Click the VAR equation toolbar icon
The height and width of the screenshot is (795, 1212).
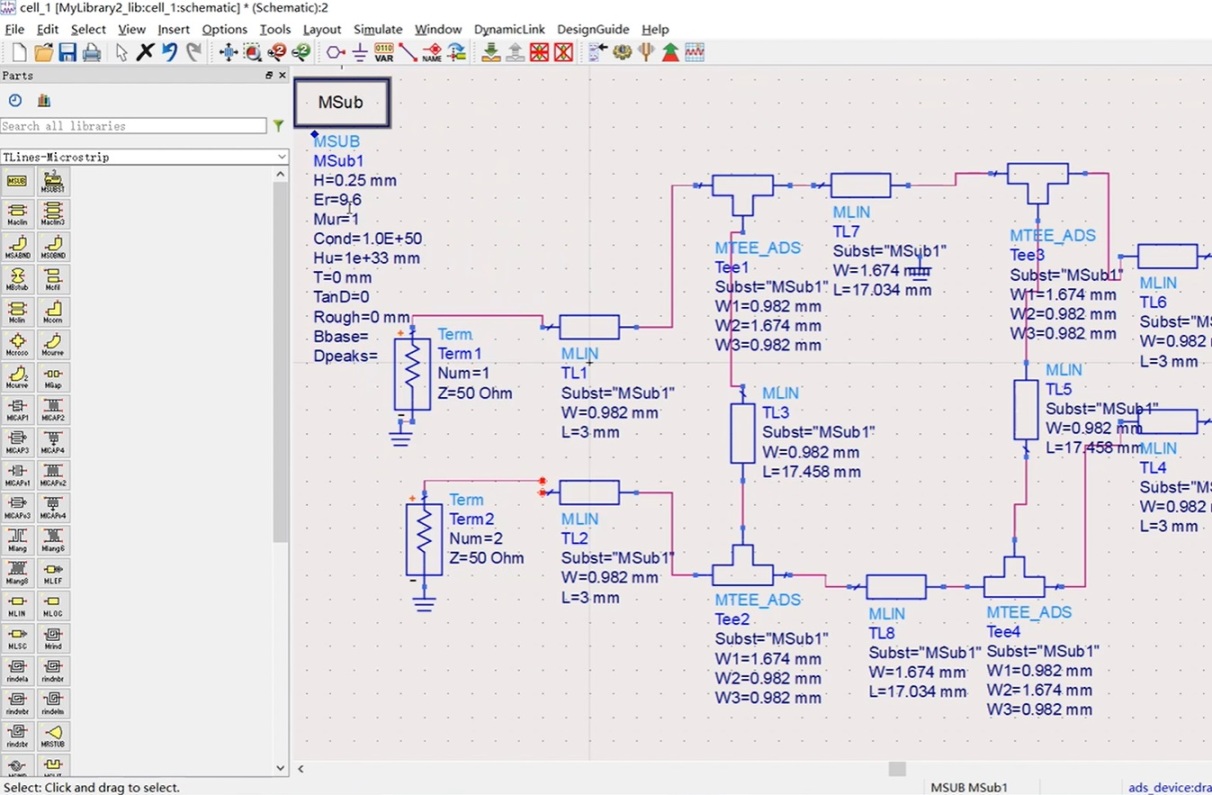384,52
